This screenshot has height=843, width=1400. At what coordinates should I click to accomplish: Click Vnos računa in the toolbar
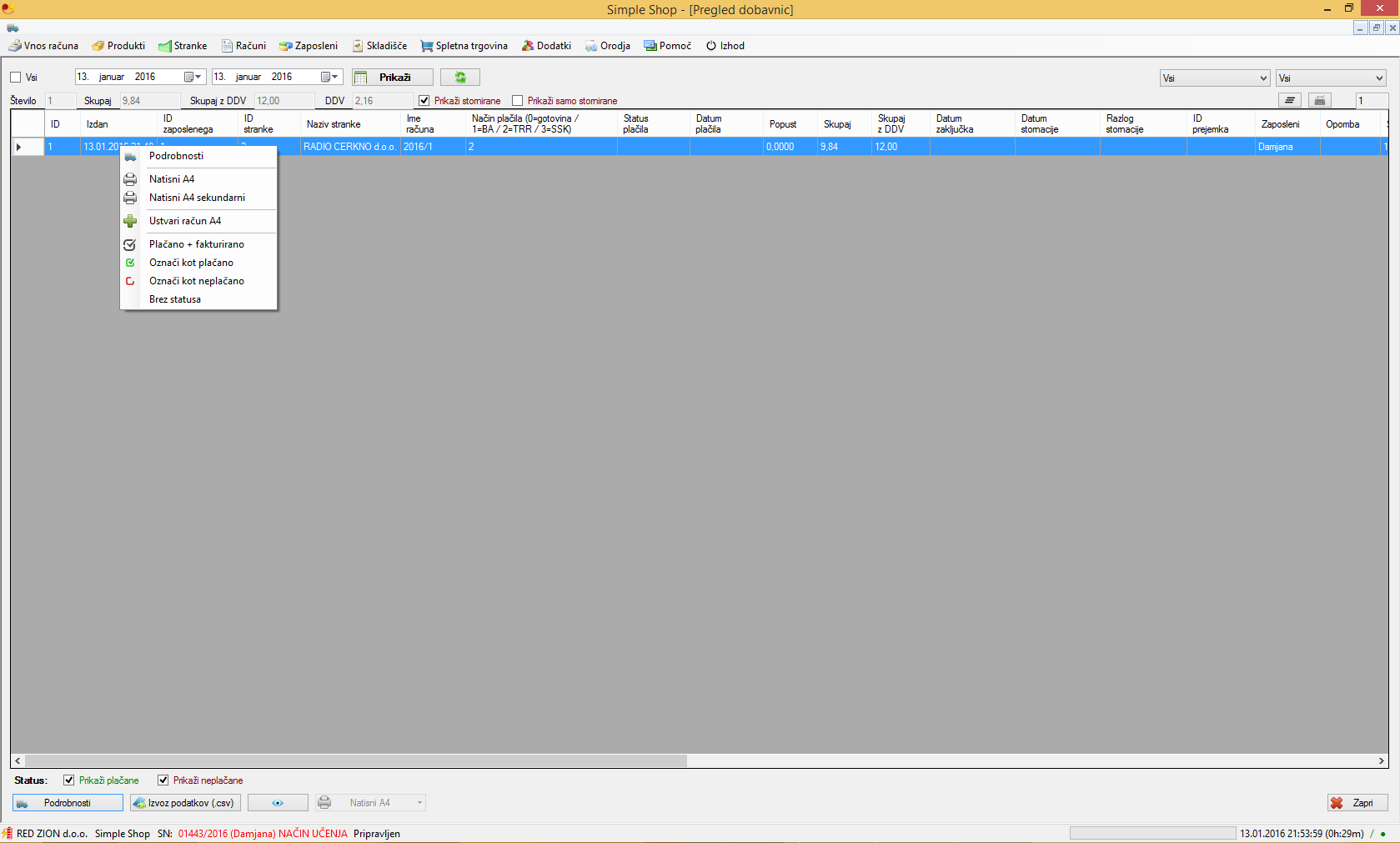click(43, 46)
